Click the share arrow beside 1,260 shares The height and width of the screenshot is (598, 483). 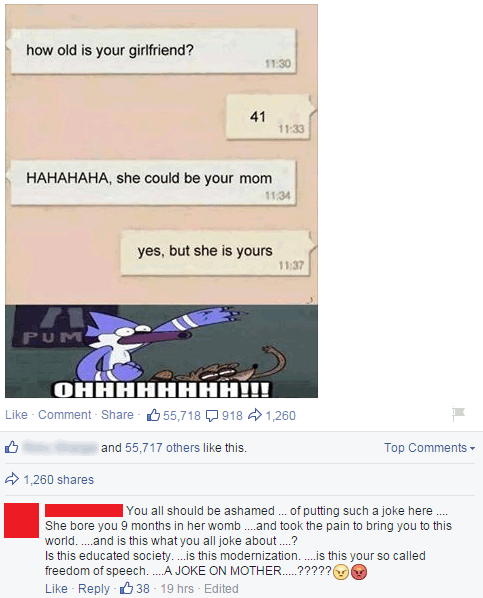click(x=12, y=479)
